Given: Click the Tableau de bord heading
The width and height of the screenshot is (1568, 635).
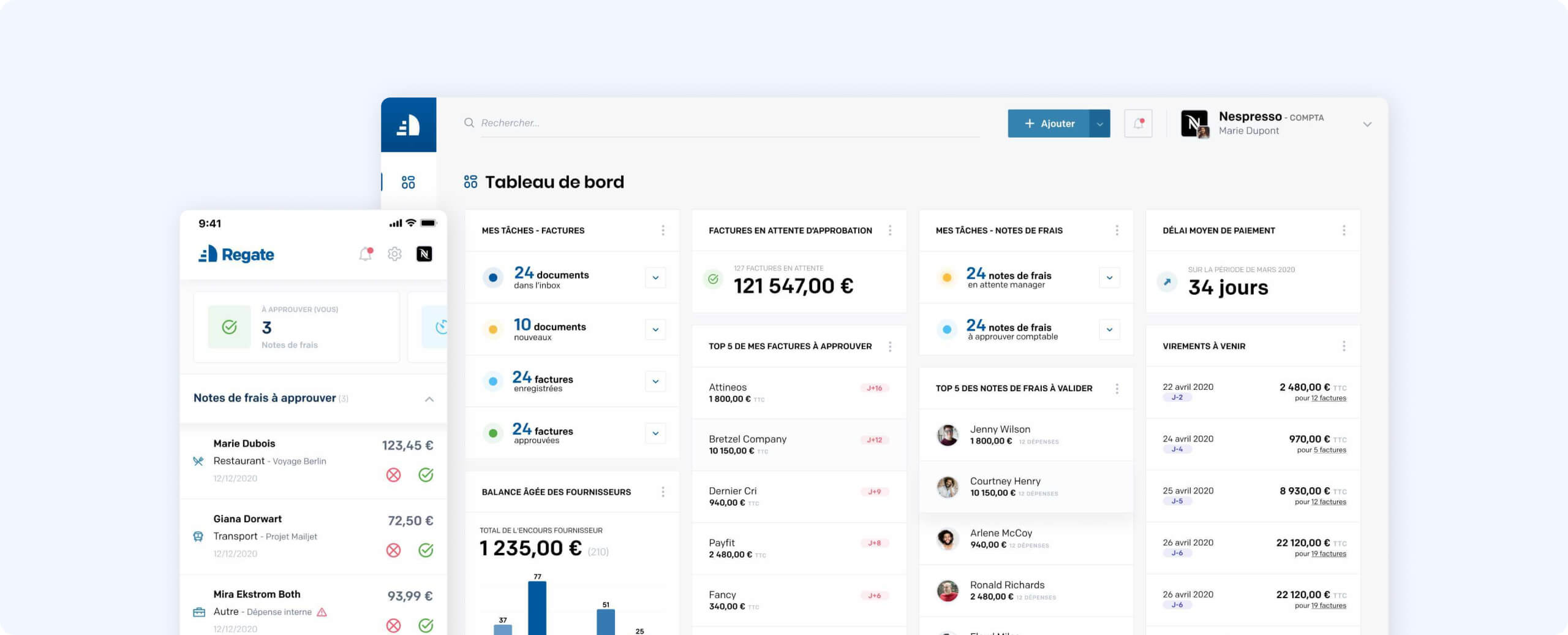Looking at the screenshot, I should (554, 182).
